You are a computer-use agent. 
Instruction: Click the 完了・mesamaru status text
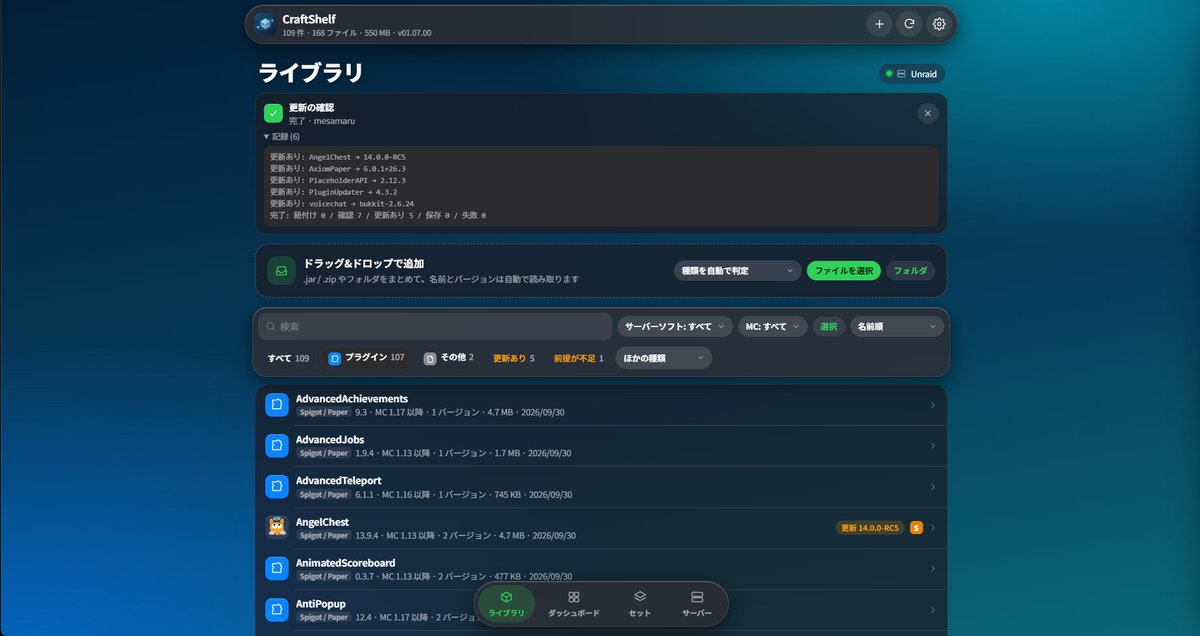pyautogui.click(x=322, y=121)
